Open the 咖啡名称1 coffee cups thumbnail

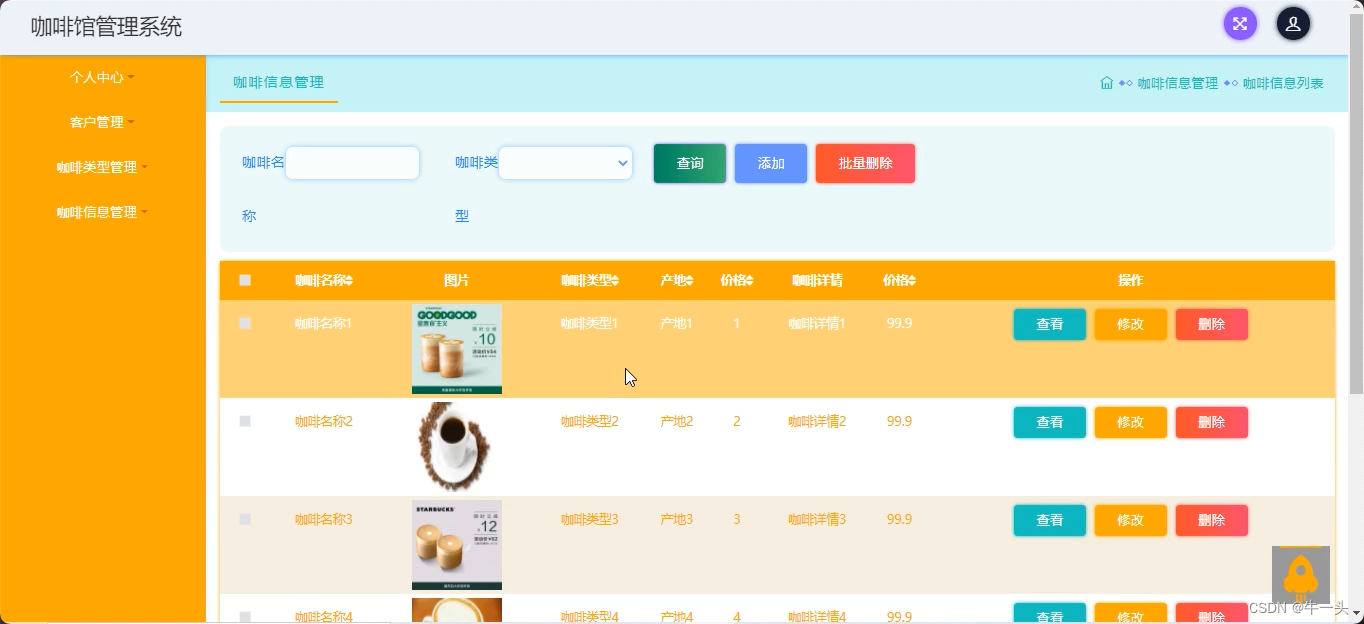click(457, 349)
